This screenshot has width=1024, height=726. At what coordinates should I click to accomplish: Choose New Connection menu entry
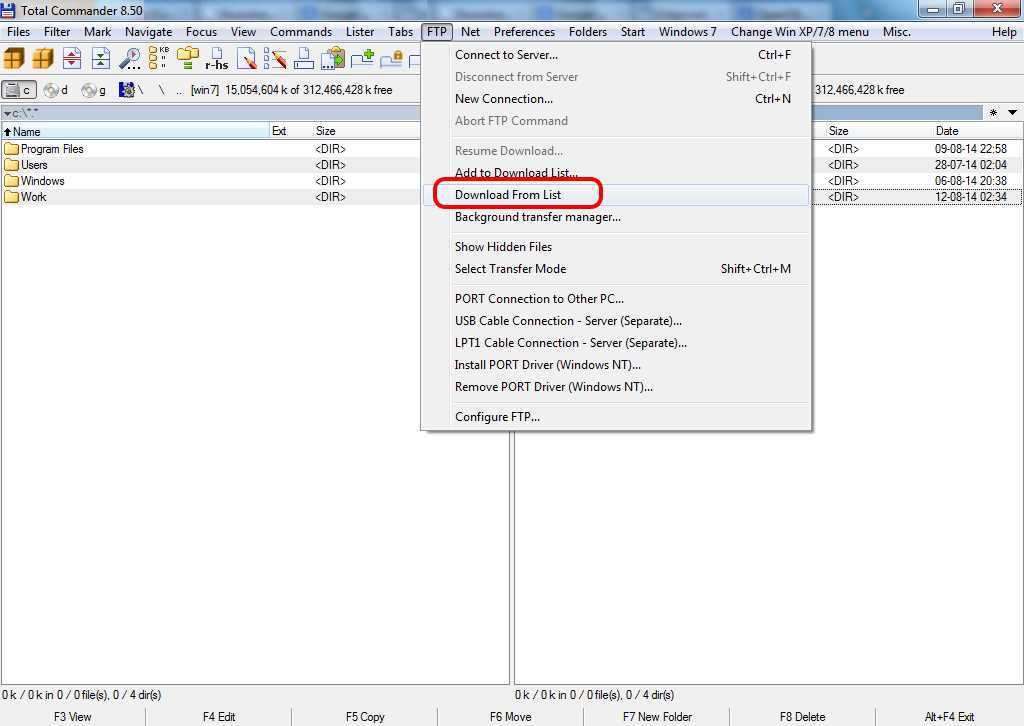coord(615,99)
